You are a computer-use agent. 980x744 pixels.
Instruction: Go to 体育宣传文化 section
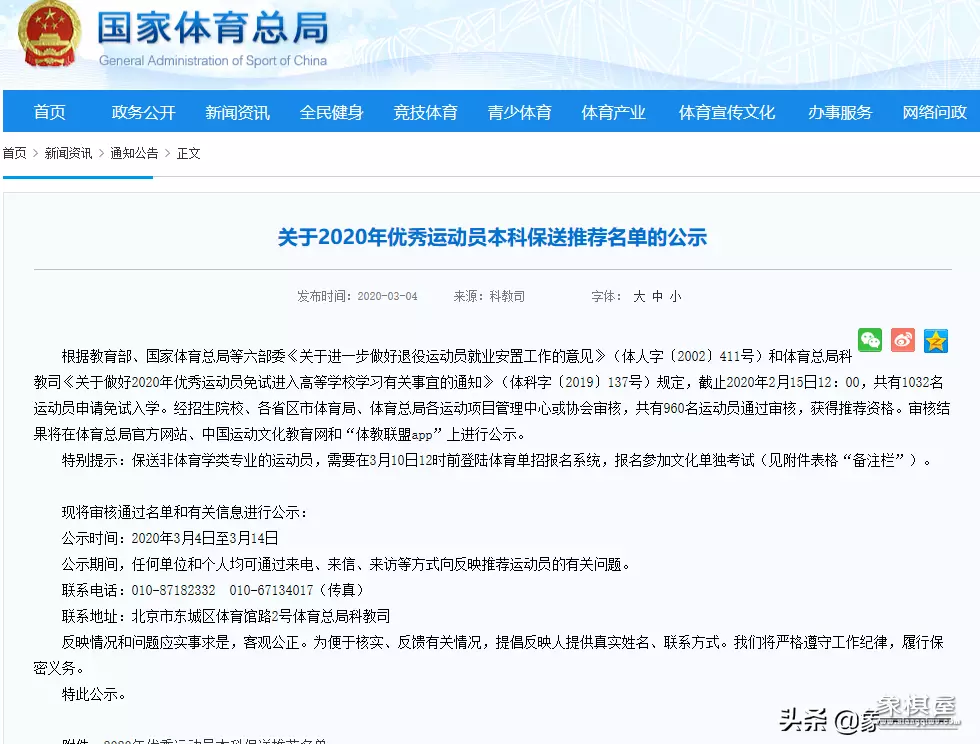726,112
